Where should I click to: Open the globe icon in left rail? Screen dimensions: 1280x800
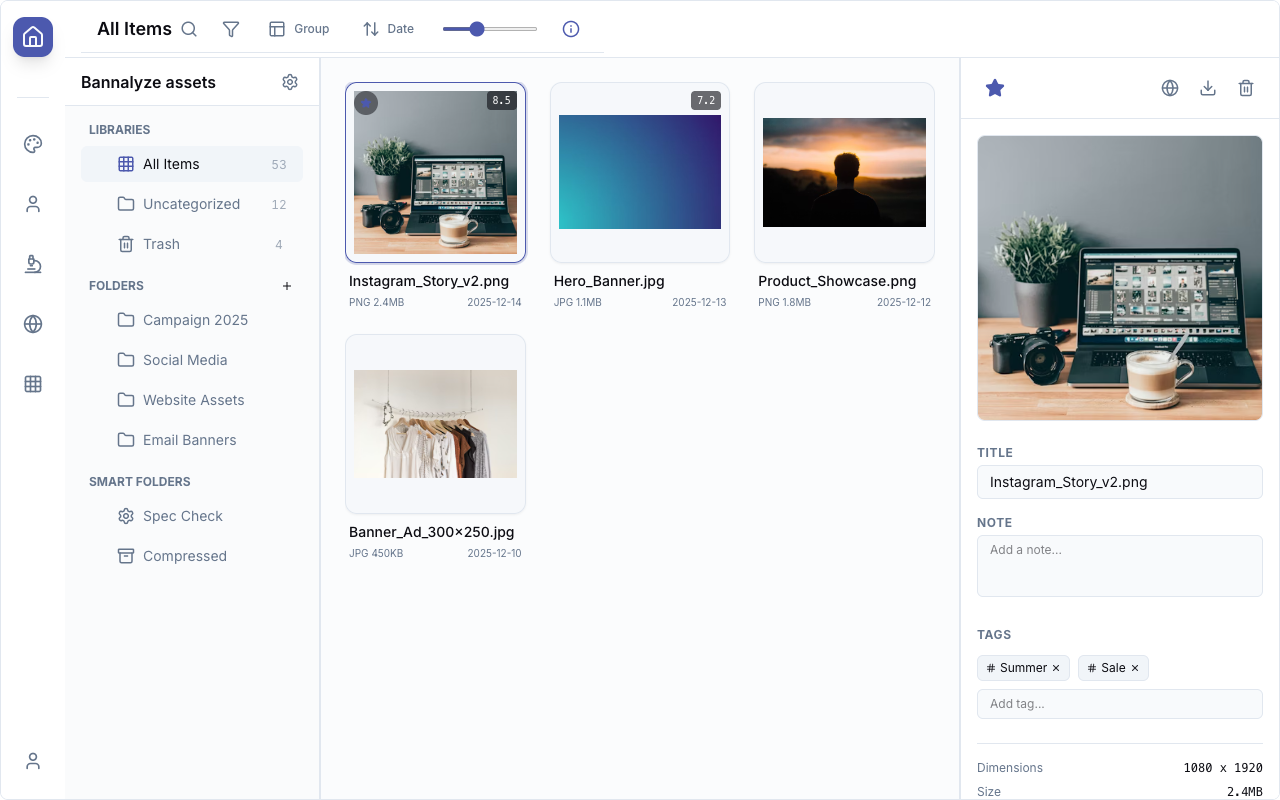33,324
